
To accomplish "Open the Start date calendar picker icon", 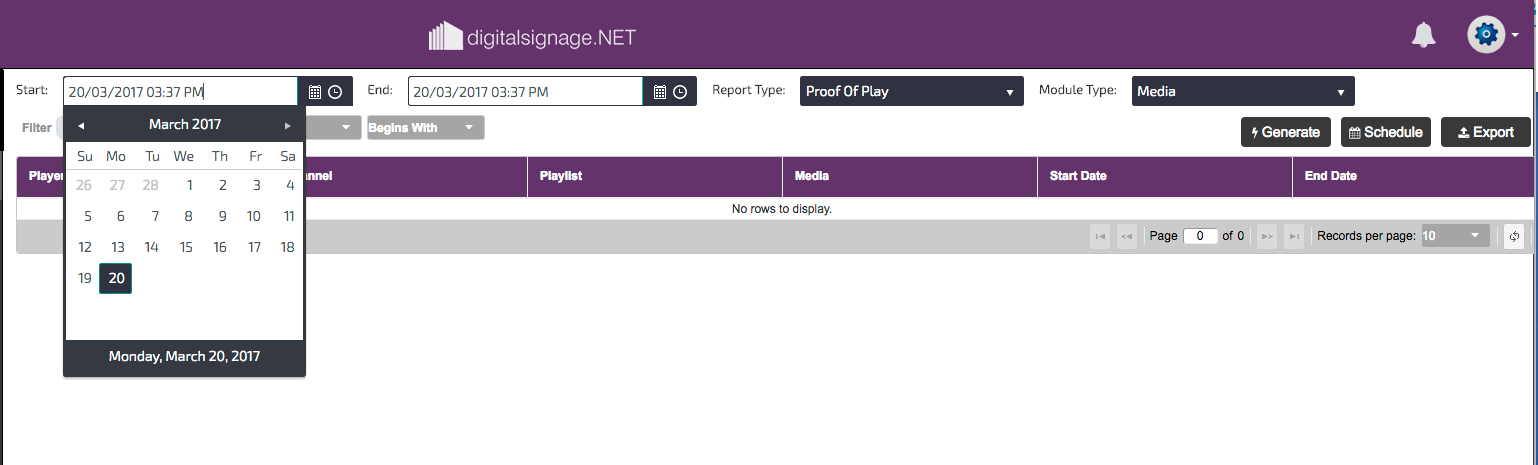I will point(314,92).
